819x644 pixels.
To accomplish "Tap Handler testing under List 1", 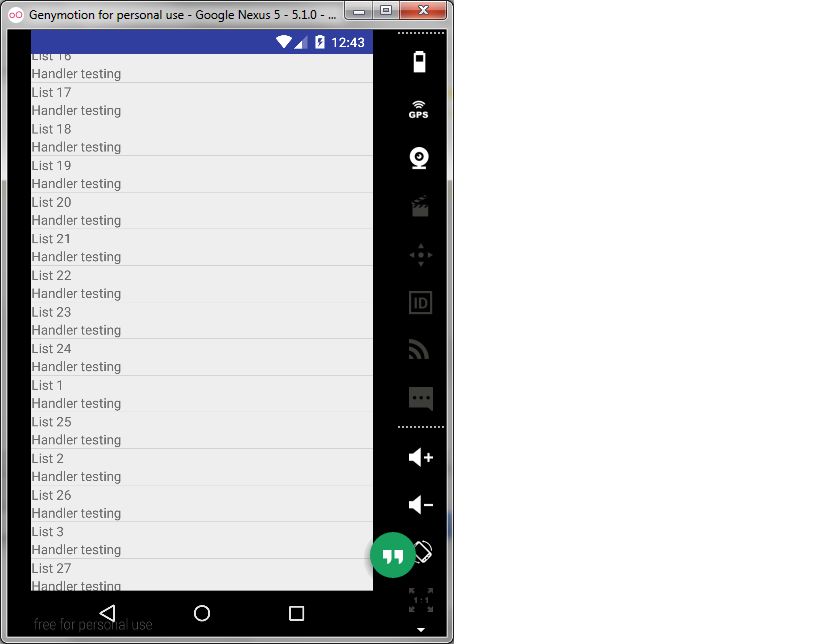I will [76, 403].
